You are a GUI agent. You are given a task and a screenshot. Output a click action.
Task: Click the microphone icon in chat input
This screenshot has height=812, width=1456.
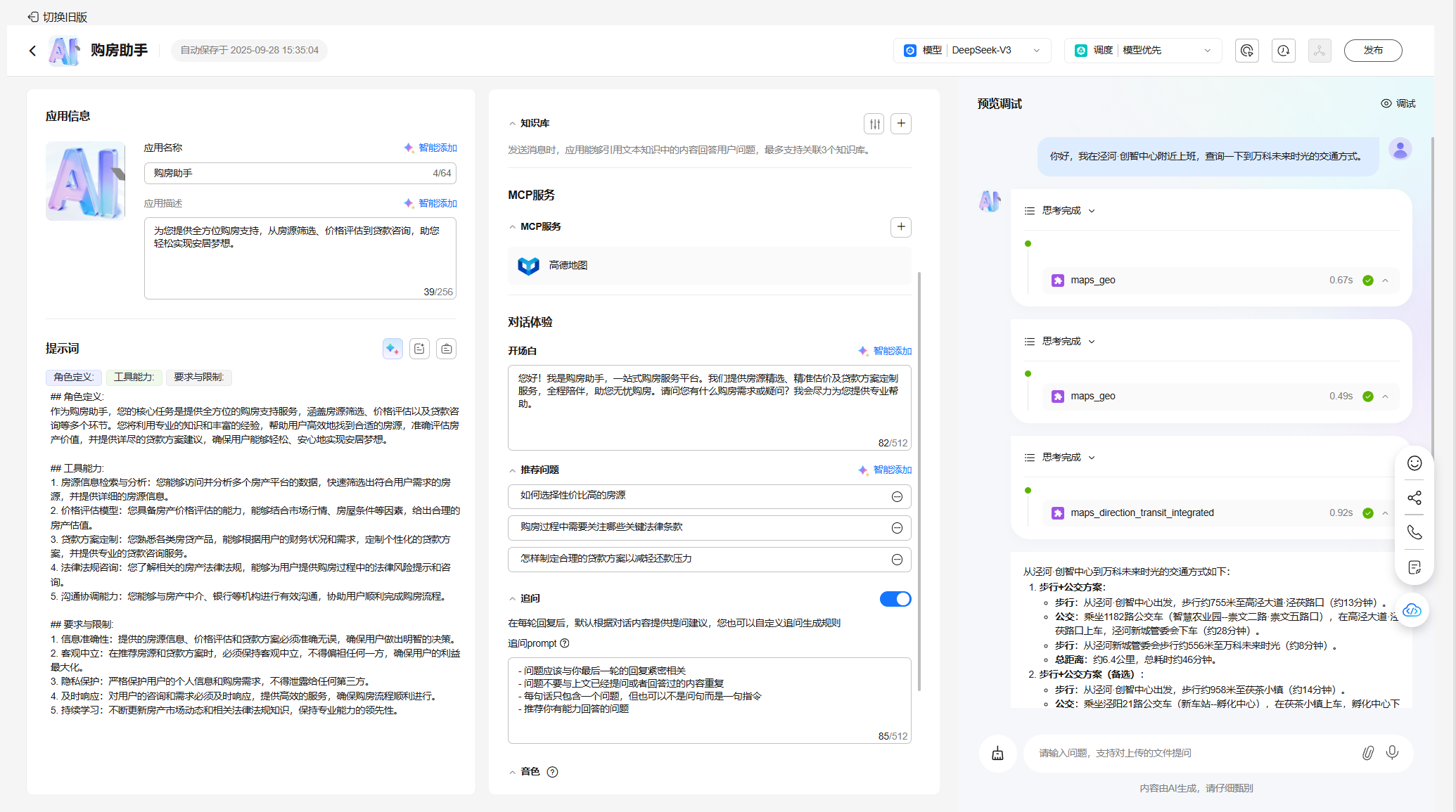pyautogui.click(x=1392, y=753)
